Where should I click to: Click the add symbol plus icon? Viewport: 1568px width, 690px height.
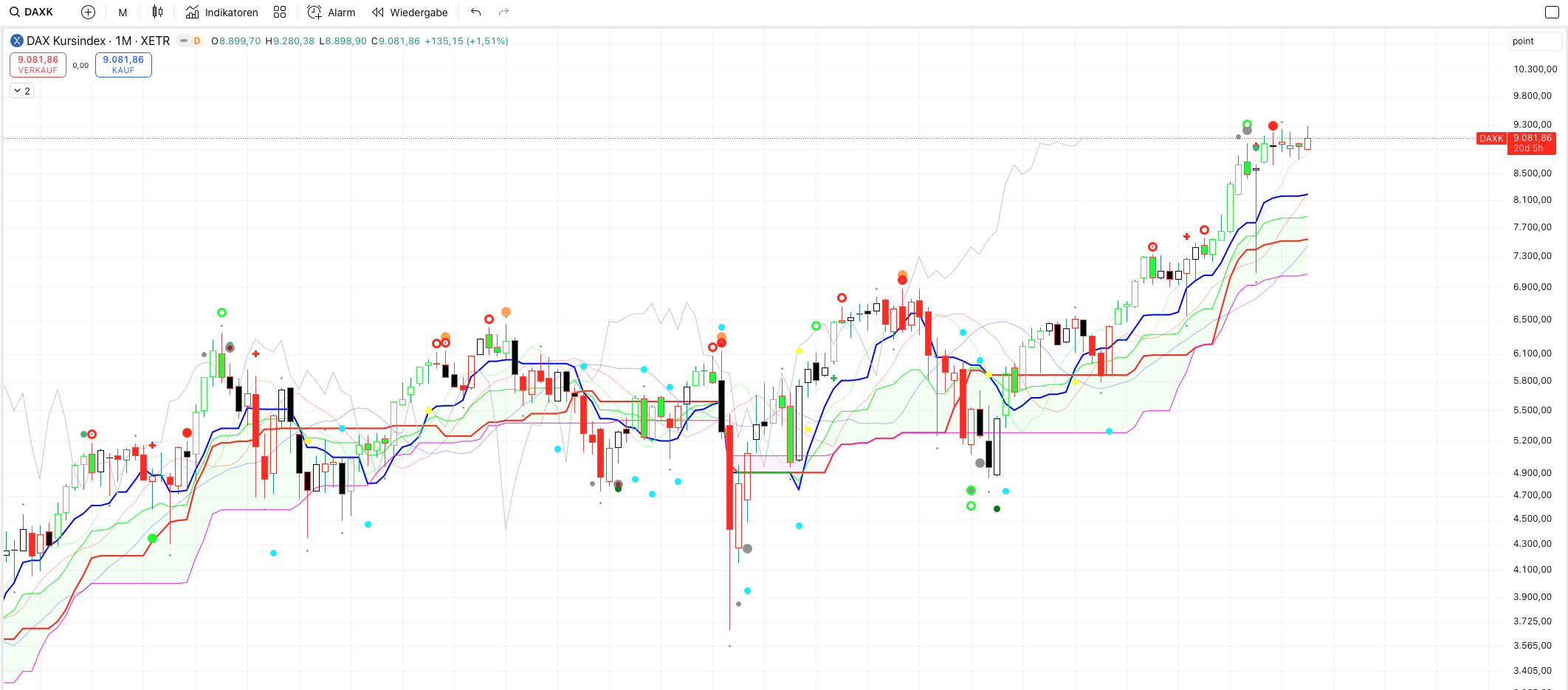tap(88, 13)
